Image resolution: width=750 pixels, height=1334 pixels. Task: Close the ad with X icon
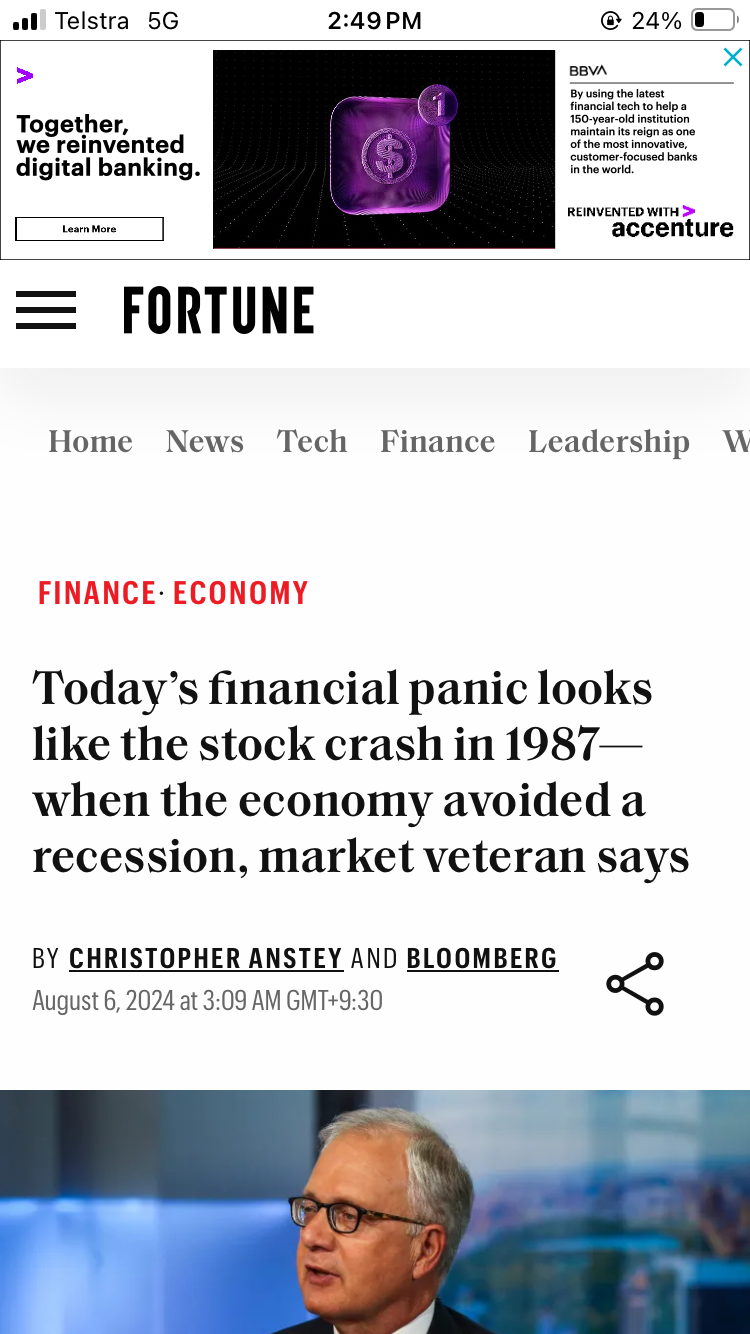click(733, 57)
